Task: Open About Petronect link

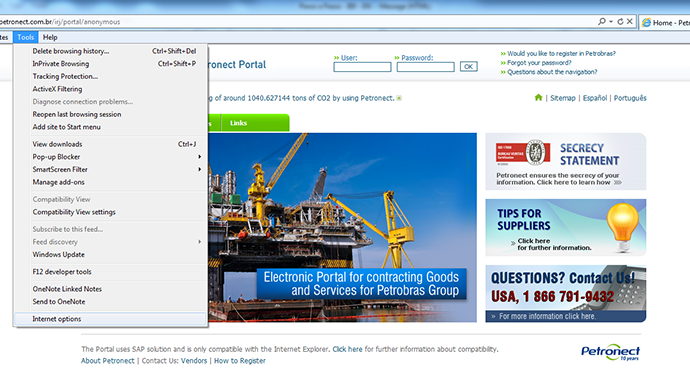Action: point(108,361)
